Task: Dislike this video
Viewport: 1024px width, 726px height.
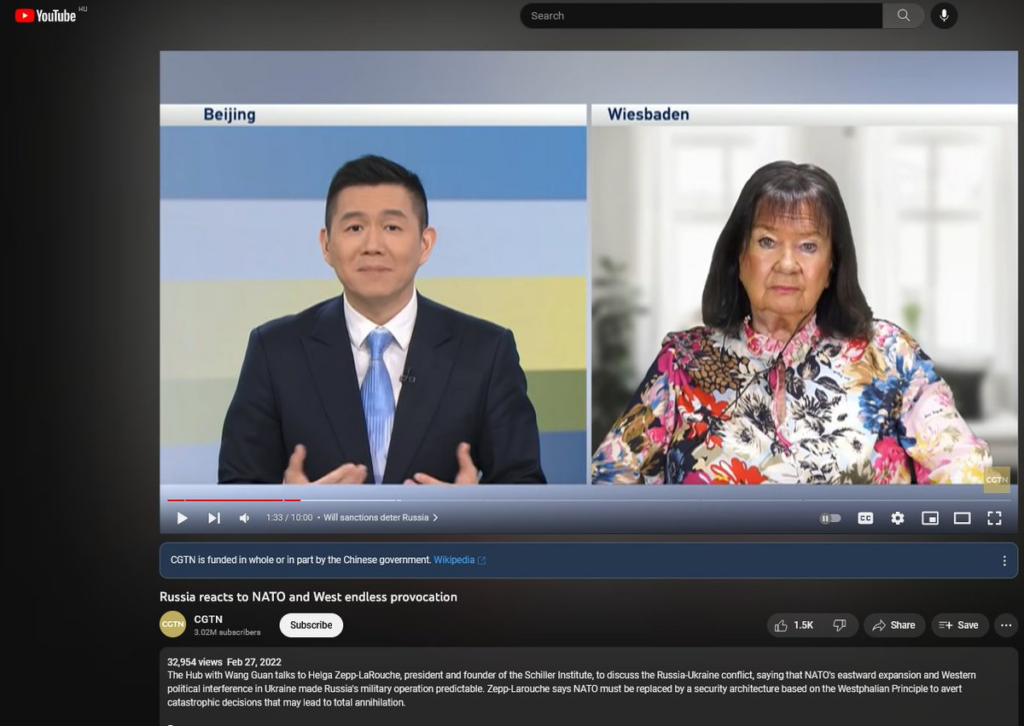Action: click(x=840, y=625)
